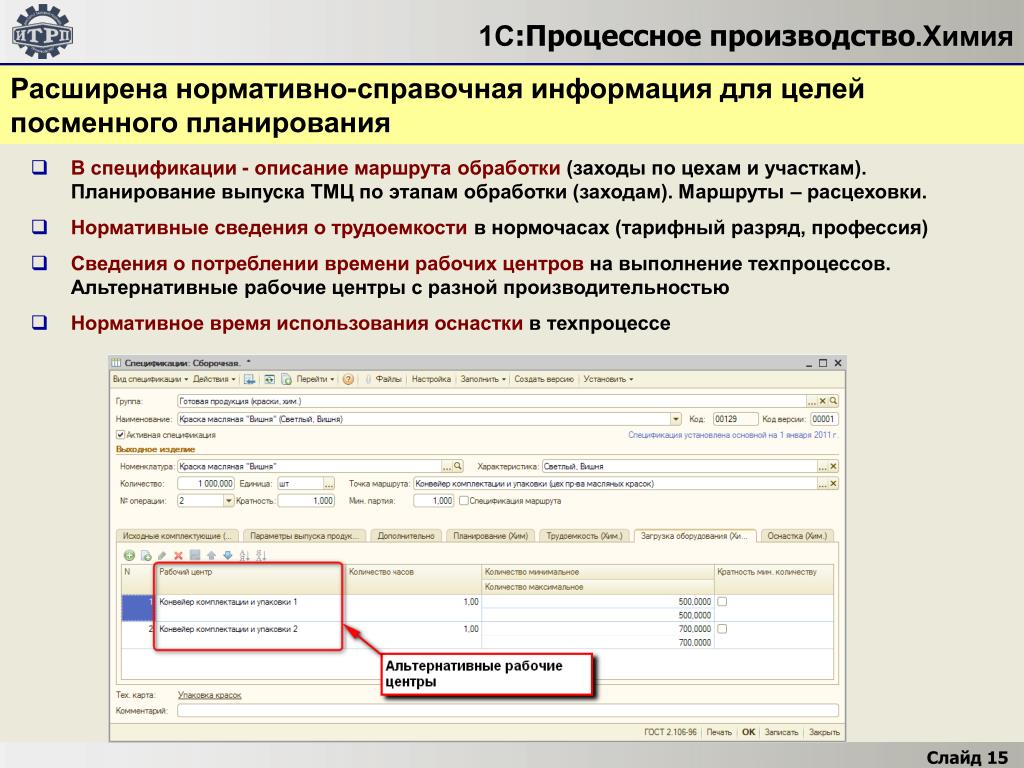
Task: Open the № операции dropdown arrow
Action: tap(229, 501)
